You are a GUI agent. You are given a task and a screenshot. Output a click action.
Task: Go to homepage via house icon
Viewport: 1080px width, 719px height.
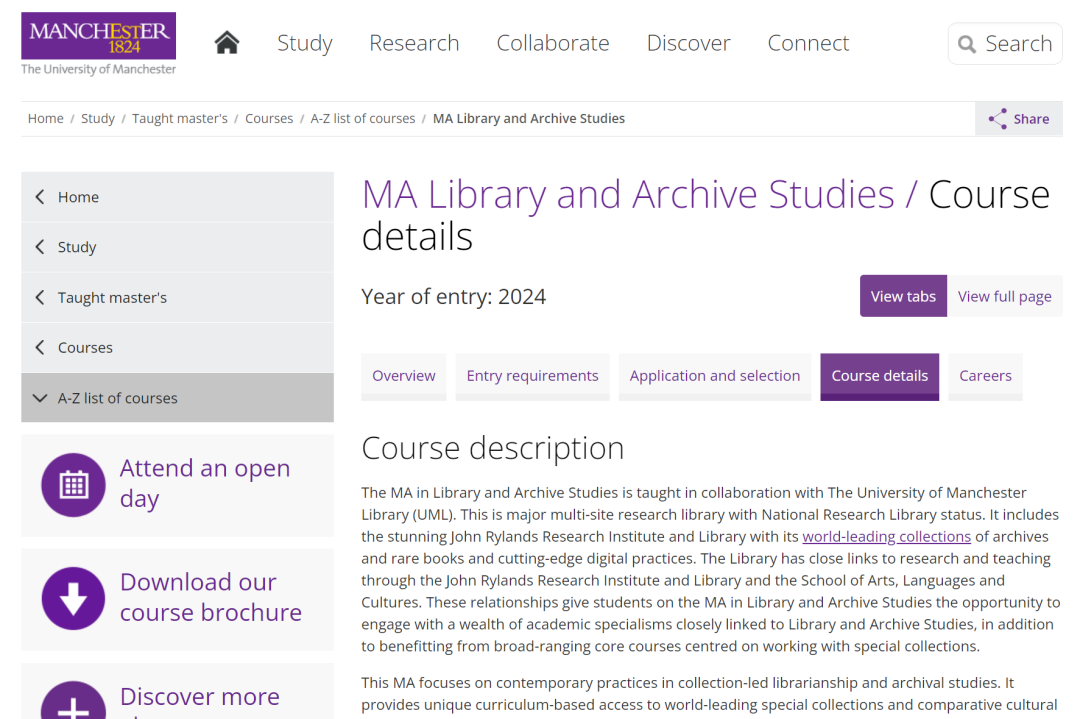[227, 43]
